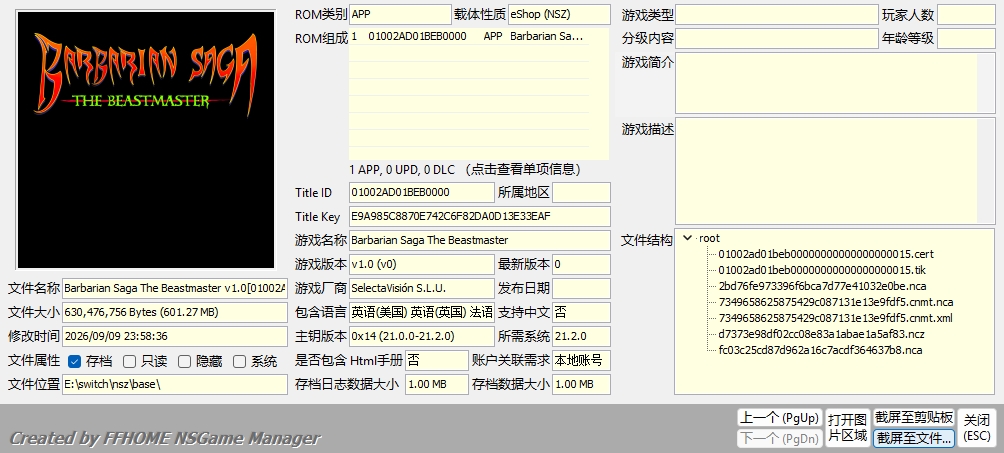This screenshot has height=453, width=1004.
Task: Click the Barbarian Saga cover thumbnail
Action: coord(146,140)
